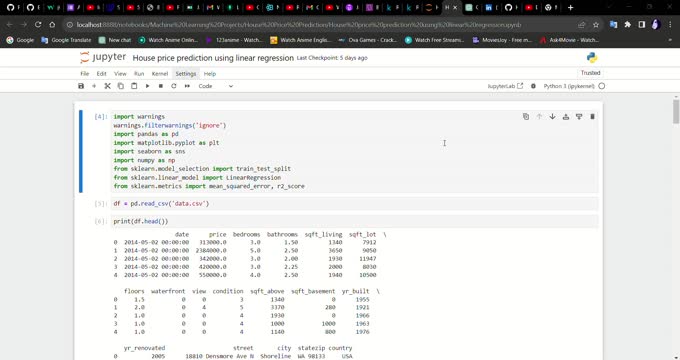Duplicate the cell with the cell copy icon
The height and width of the screenshot is (360, 680).
point(526,116)
